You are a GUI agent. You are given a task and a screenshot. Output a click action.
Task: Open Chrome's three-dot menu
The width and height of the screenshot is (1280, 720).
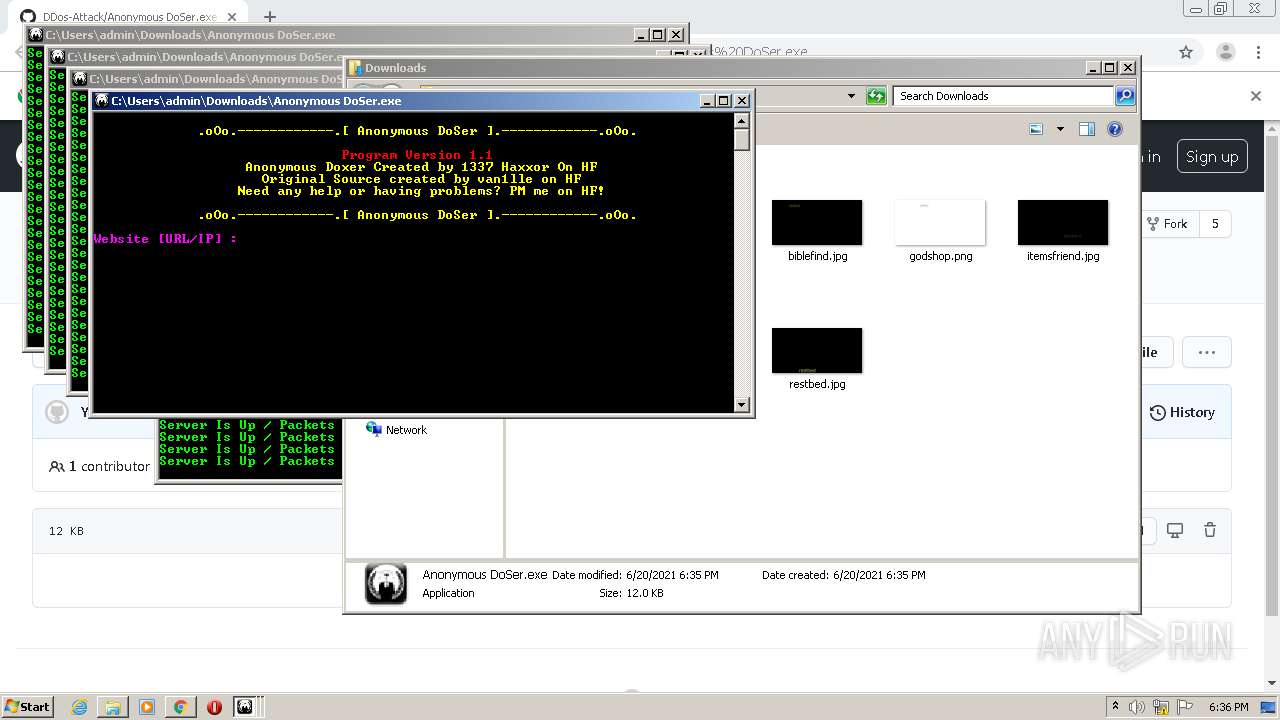pyautogui.click(x=1260, y=52)
